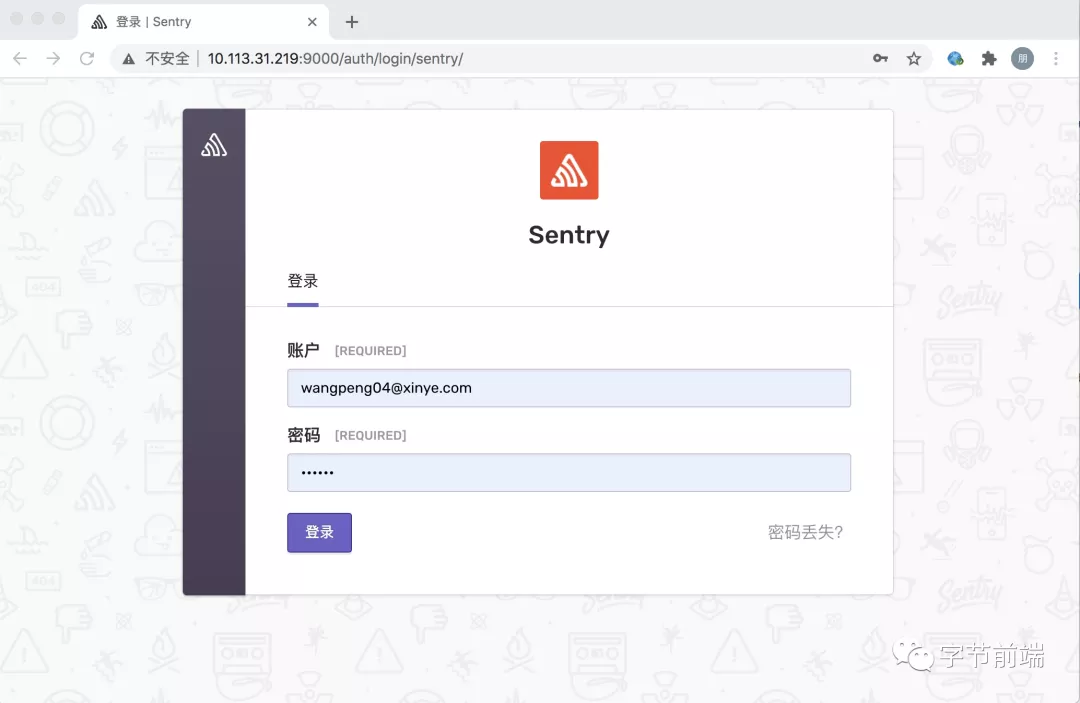Image resolution: width=1080 pixels, height=703 pixels.
Task: Click the large Sentry logo above the title
Action: 568,170
